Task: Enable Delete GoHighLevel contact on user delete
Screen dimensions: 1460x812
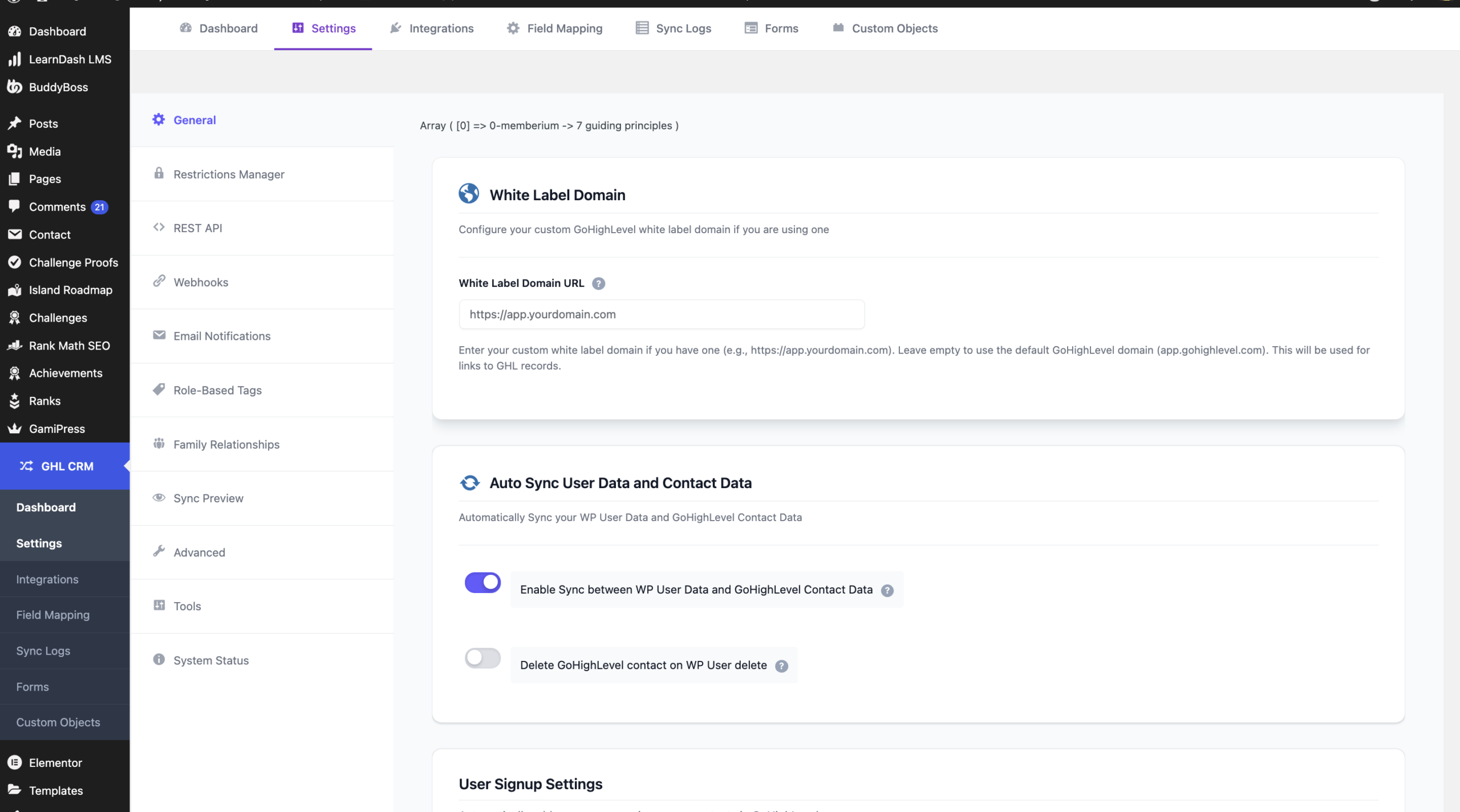Action: tap(482, 658)
